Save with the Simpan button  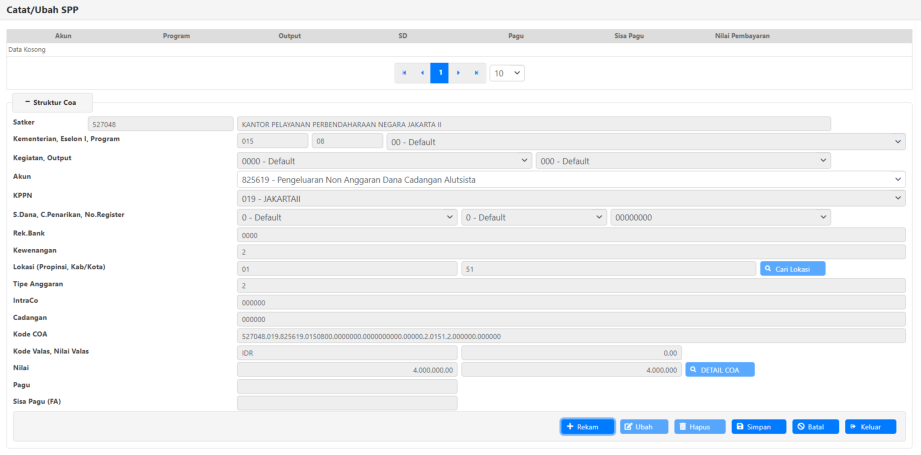point(758,427)
